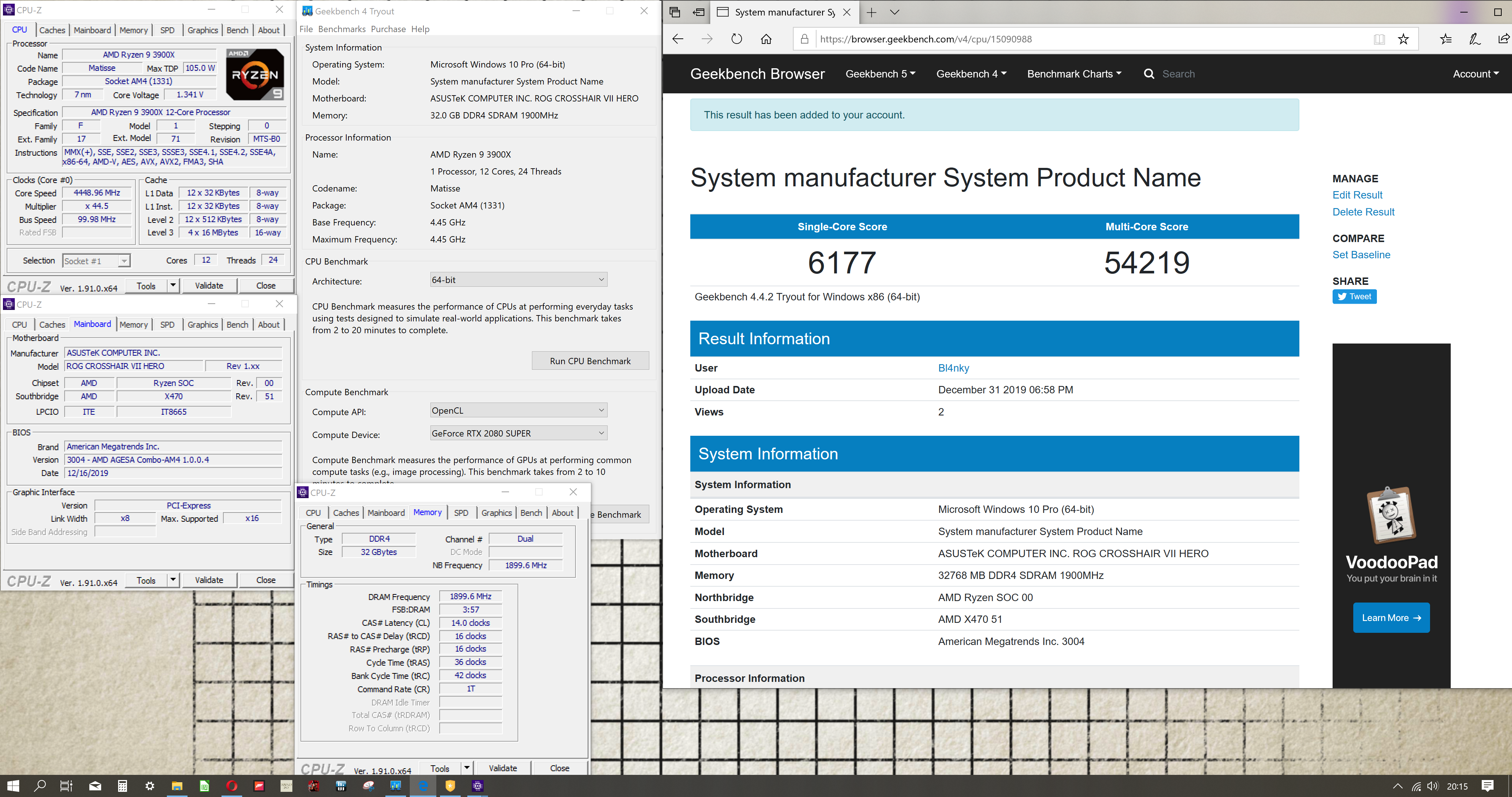This screenshot has width=1512, height=797.
Task: Click the Set Baseline link
Action: pos(1361,255)
